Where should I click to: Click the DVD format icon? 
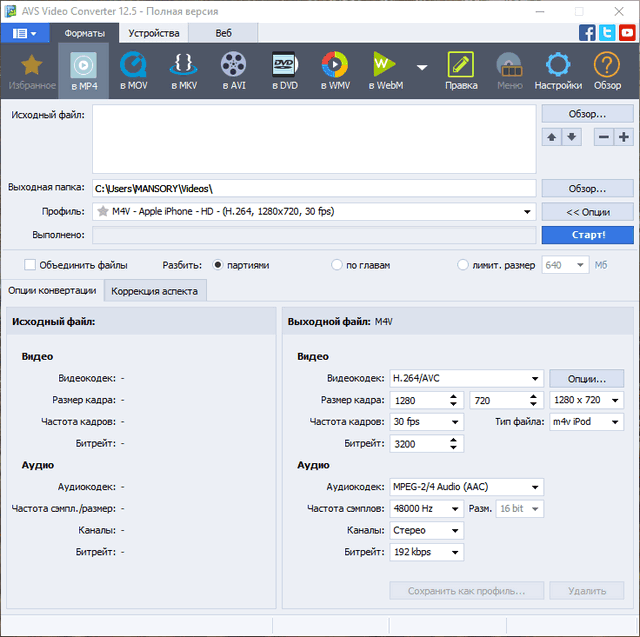tap(284, 70)
